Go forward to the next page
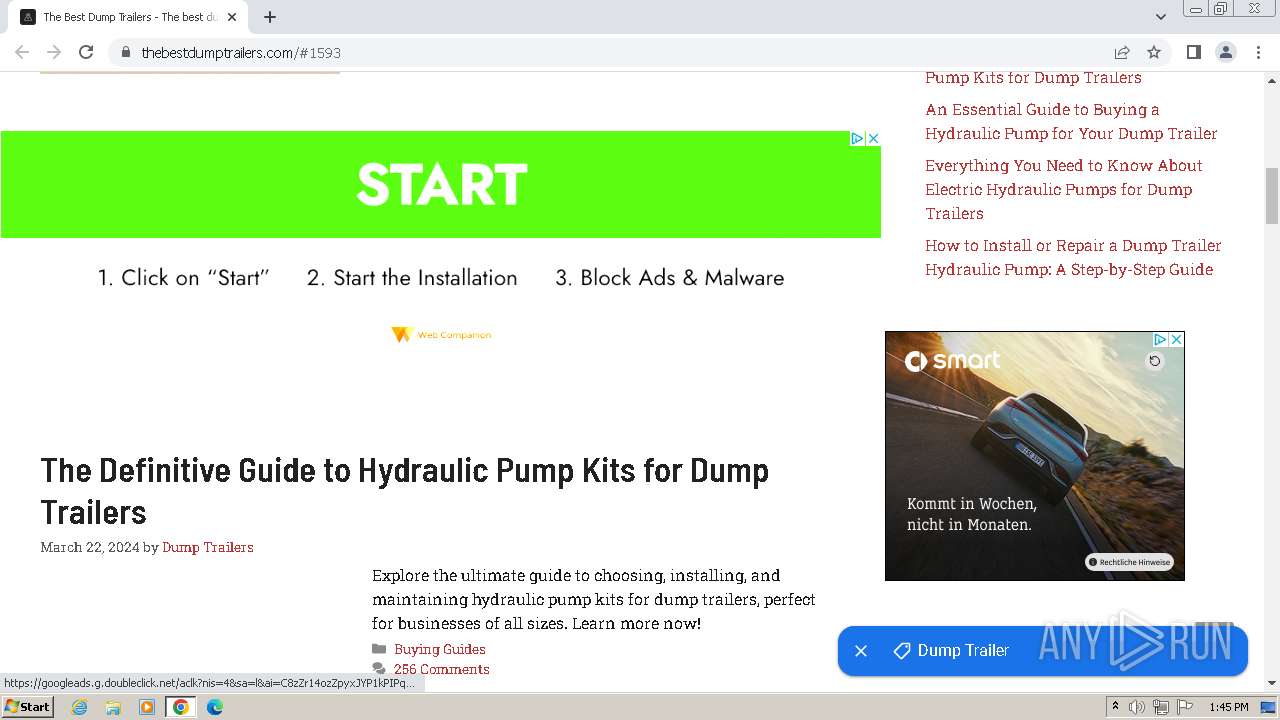The width and height of the screenshot is (1280, 720). 54,52
